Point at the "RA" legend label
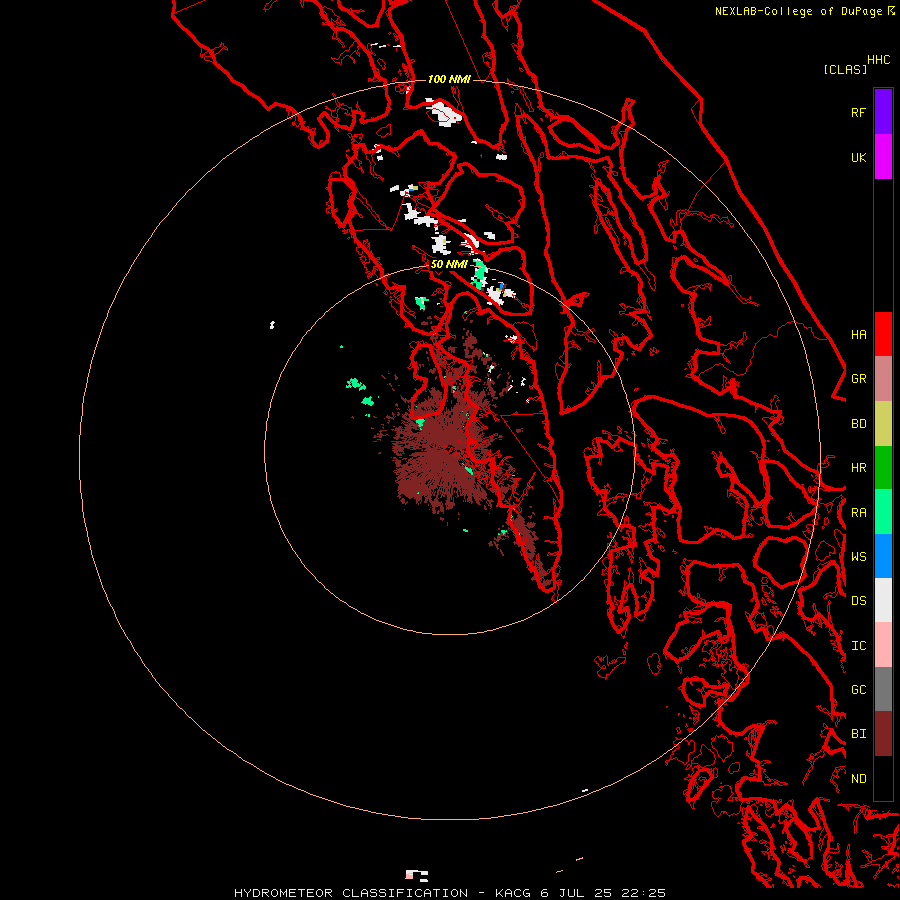Viewport: 900px width, 900px height. tap(858, 513)
